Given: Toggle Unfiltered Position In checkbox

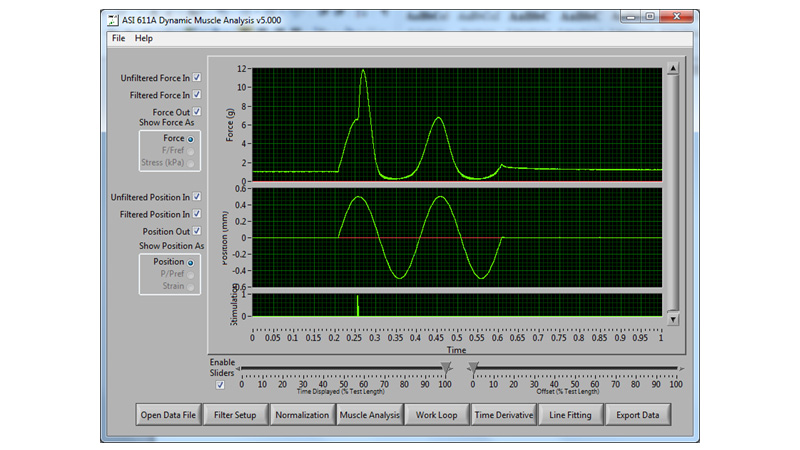Looking at the screenshot, I should coord(196,197).
